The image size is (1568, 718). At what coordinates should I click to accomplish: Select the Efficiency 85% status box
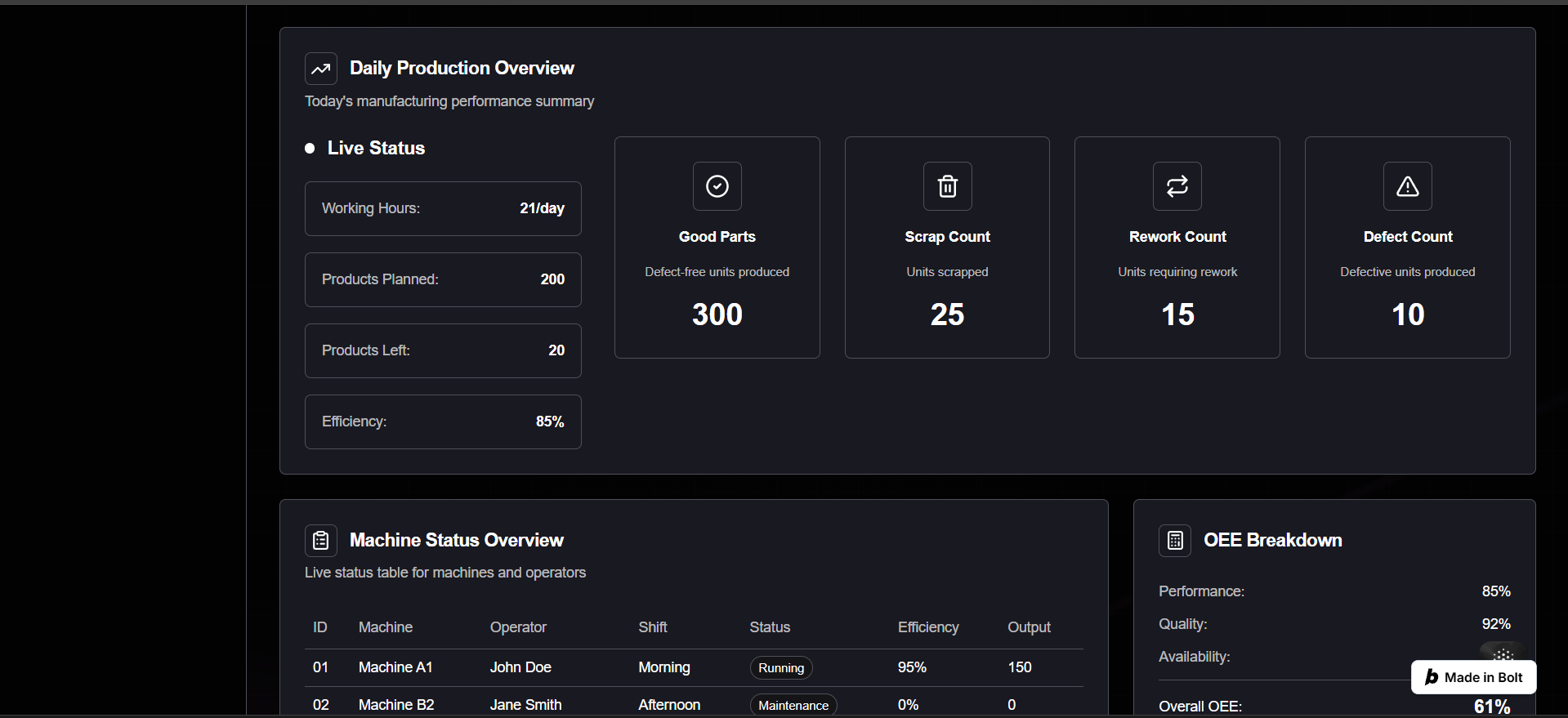(443, 421)
